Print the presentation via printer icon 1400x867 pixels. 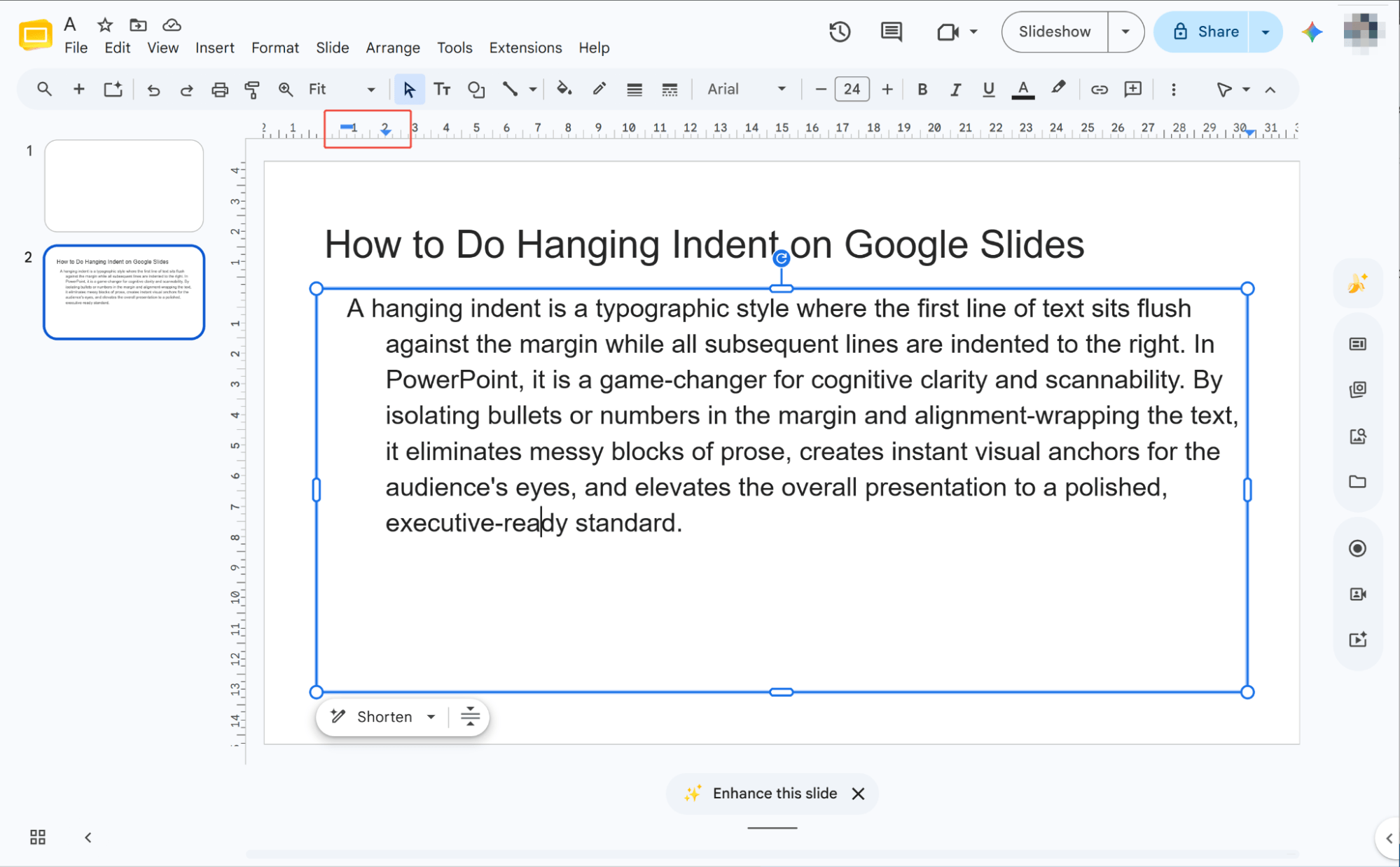tap(220, 90)
